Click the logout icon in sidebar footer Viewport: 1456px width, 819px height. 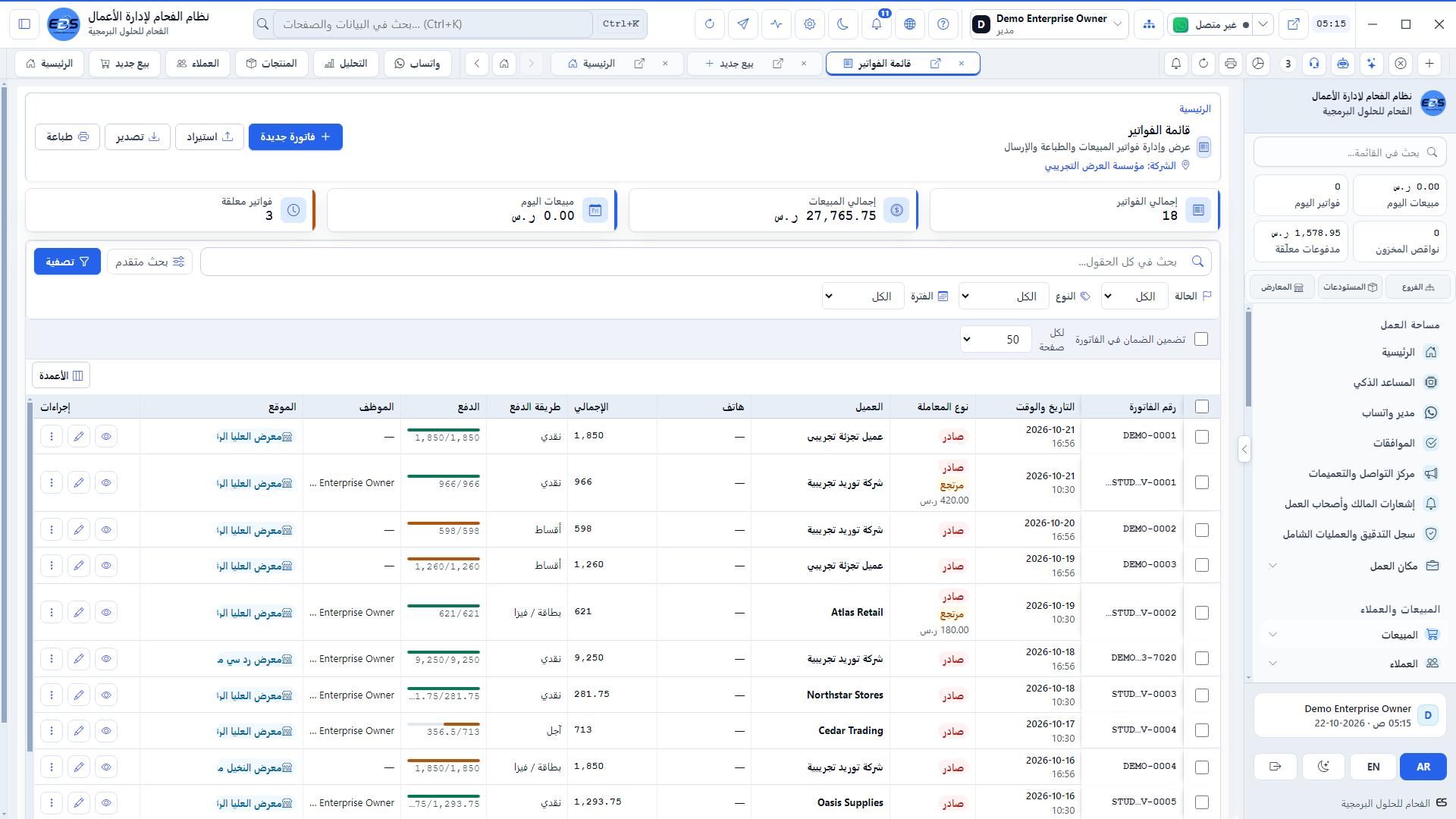tap(1276, 767)
